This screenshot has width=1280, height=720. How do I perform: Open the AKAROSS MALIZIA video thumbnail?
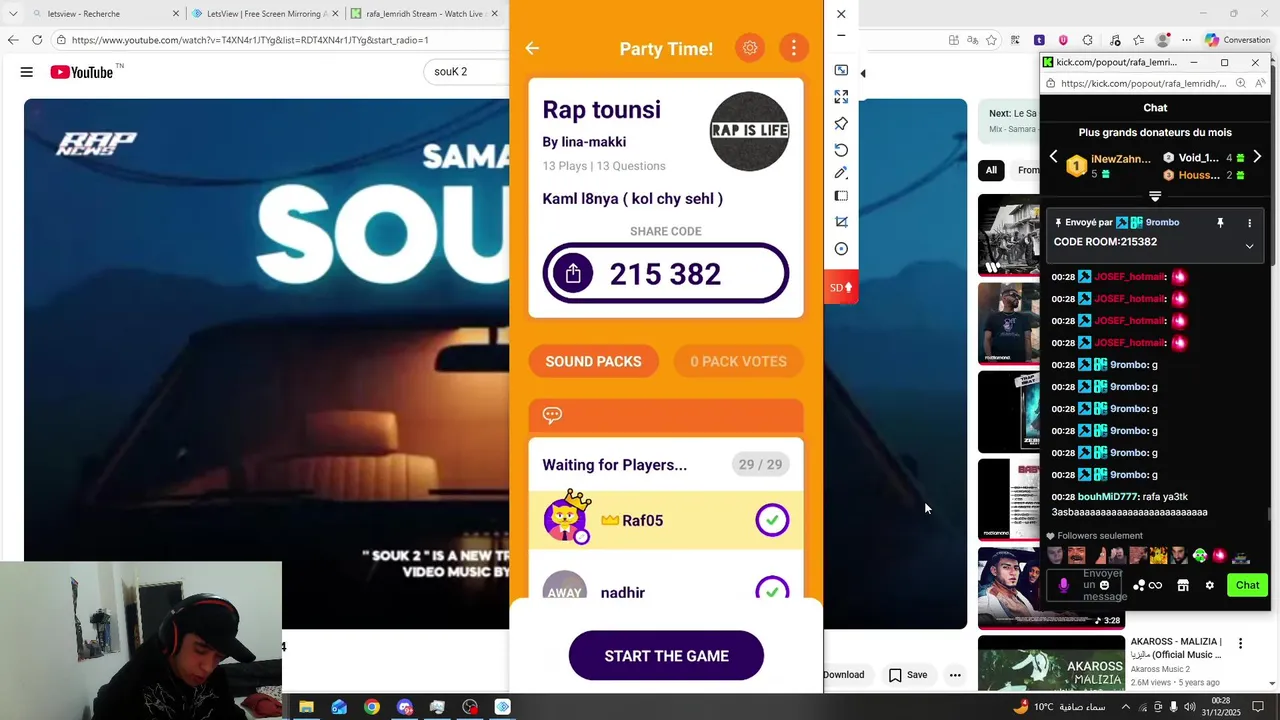[x=1051, y=663]
